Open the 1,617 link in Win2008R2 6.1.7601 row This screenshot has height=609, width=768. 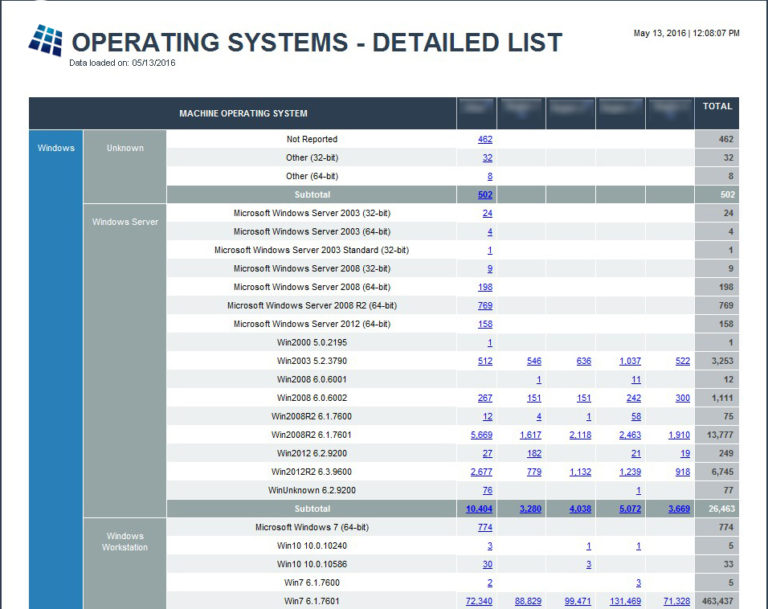(x=530, y=435)
